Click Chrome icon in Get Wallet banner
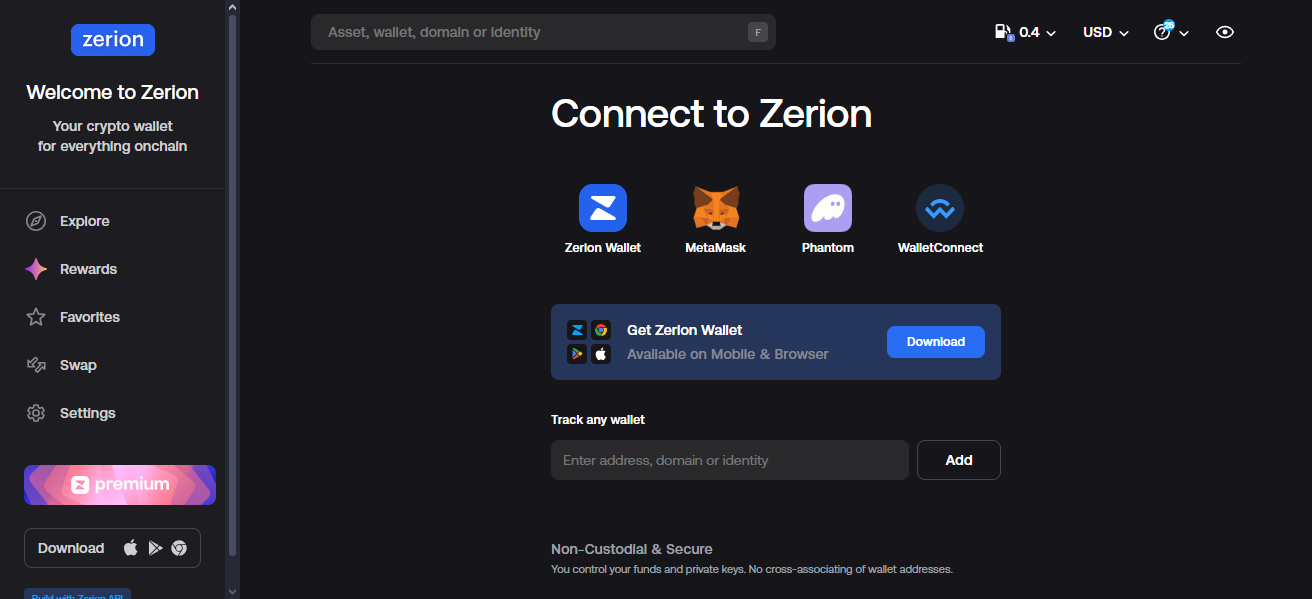 tap(601, 330)
